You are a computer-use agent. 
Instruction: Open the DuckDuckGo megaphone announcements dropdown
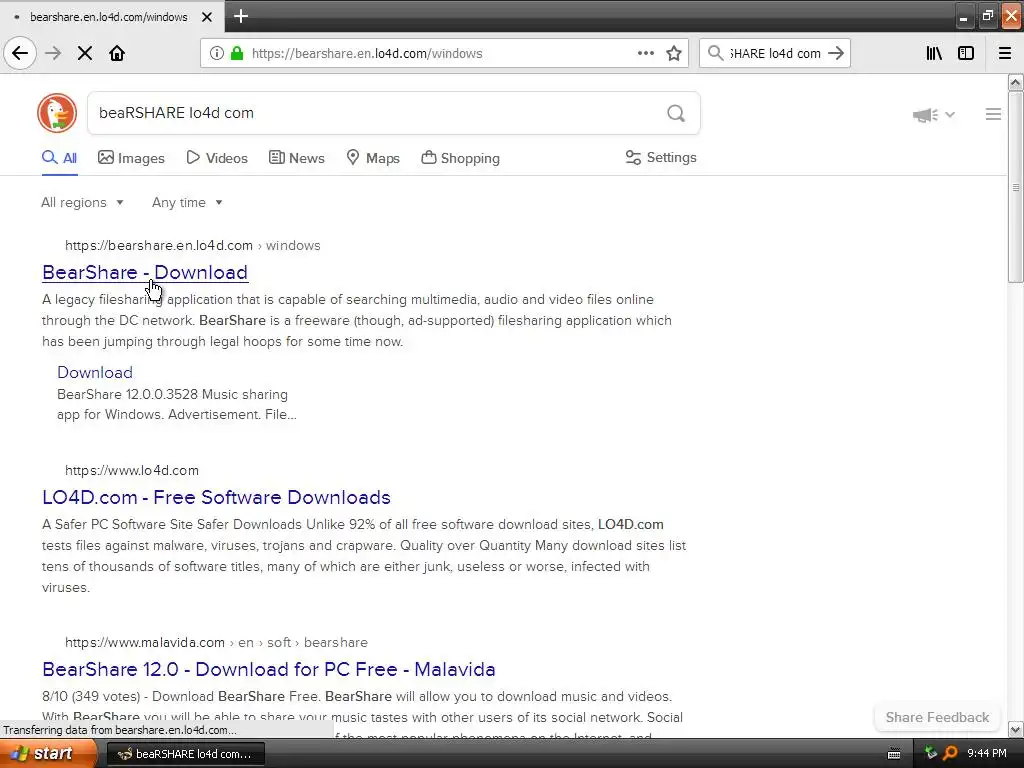[934, 115]
